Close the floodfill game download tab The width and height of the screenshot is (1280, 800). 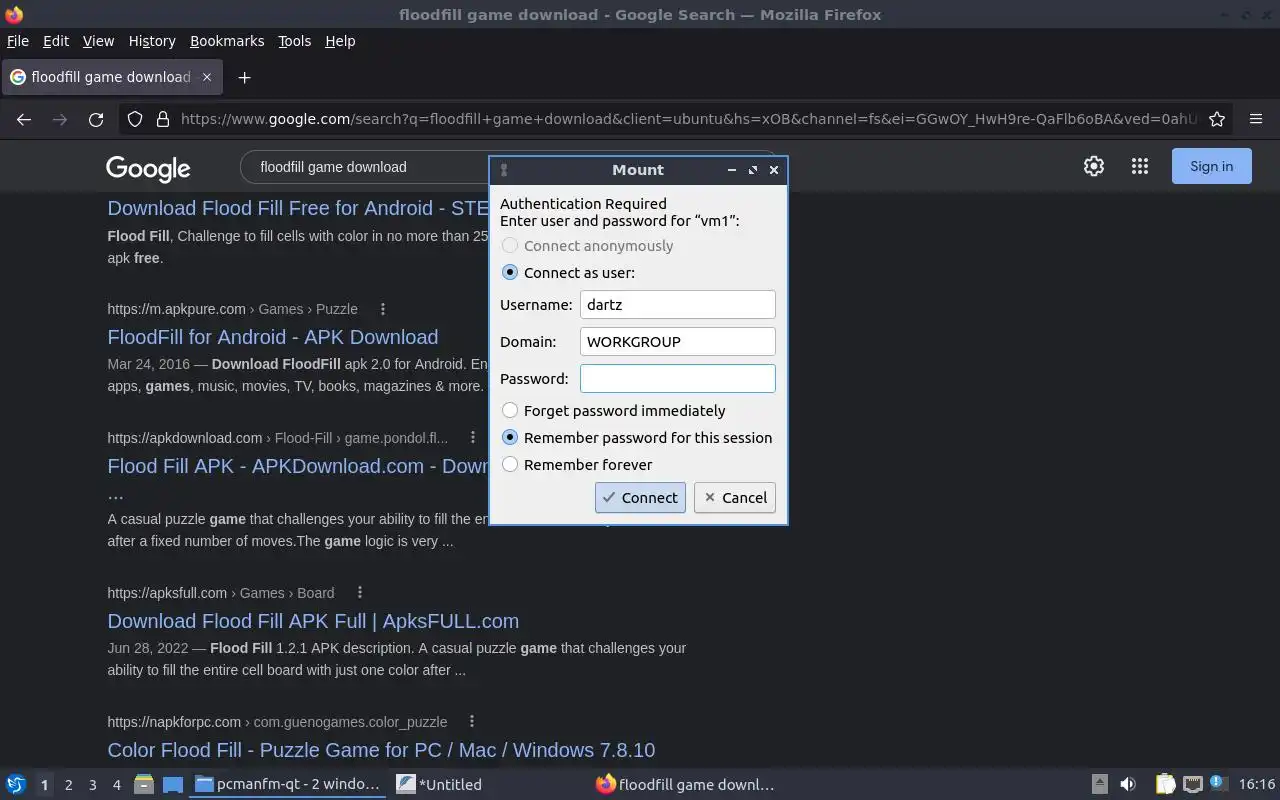click(x=207, y=77)
